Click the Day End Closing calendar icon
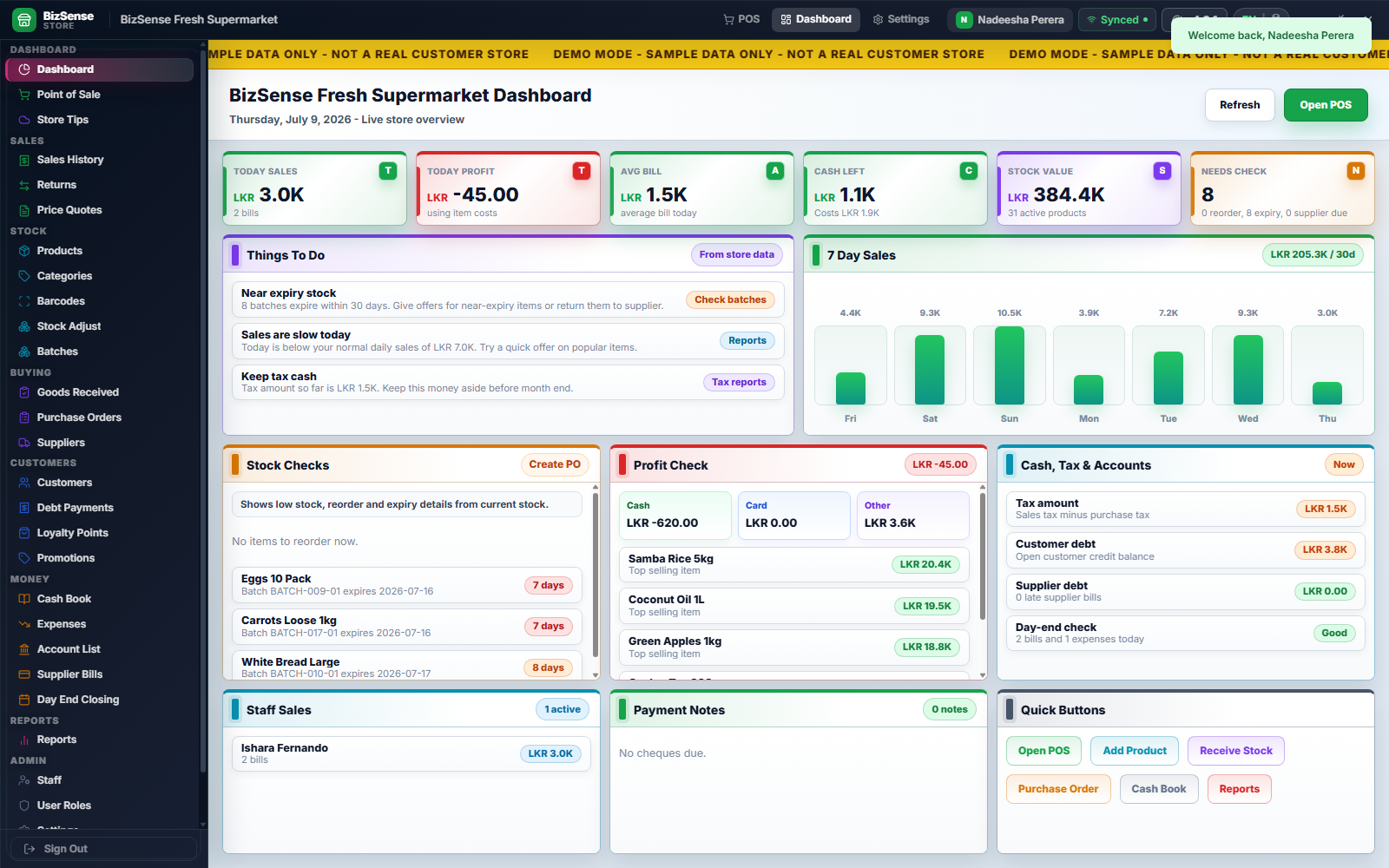This screenshot has height=868, width=1389. [x=24, y=700]
